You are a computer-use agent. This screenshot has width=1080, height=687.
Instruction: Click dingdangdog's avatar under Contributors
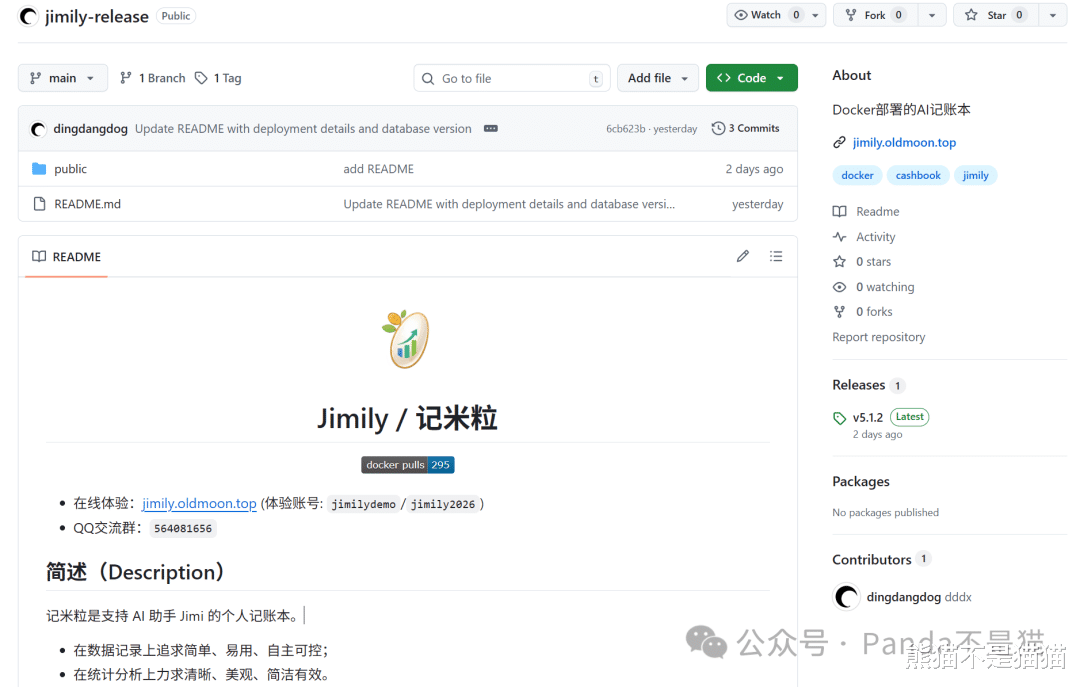point(846,597)
